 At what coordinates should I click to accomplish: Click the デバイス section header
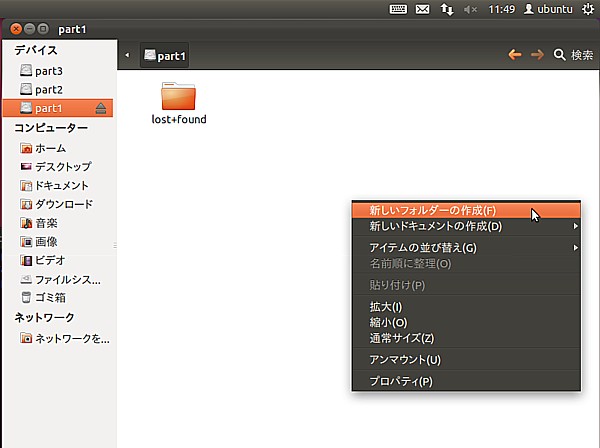tap(36, 50)
